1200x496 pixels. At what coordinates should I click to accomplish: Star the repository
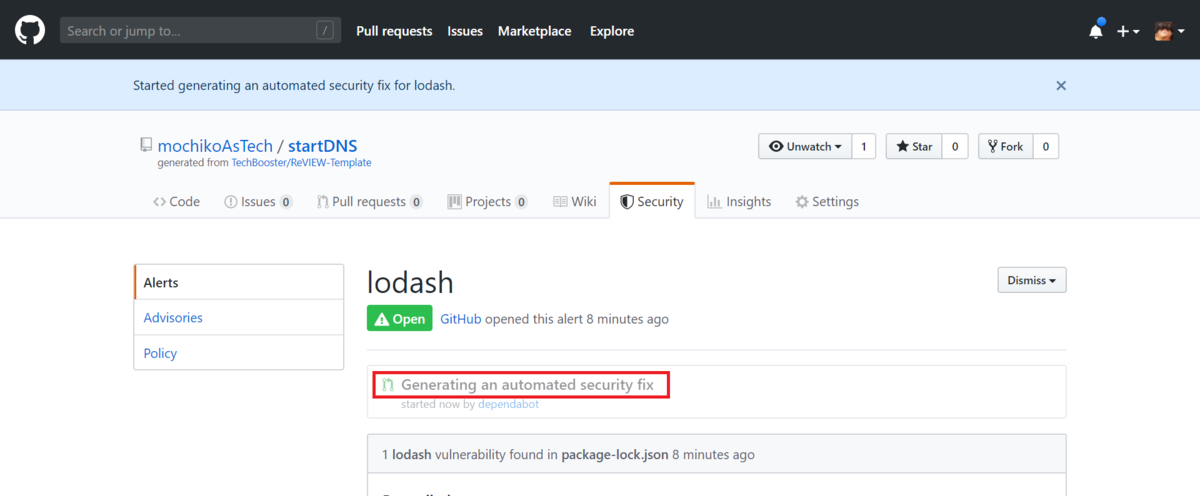(914, 147)
